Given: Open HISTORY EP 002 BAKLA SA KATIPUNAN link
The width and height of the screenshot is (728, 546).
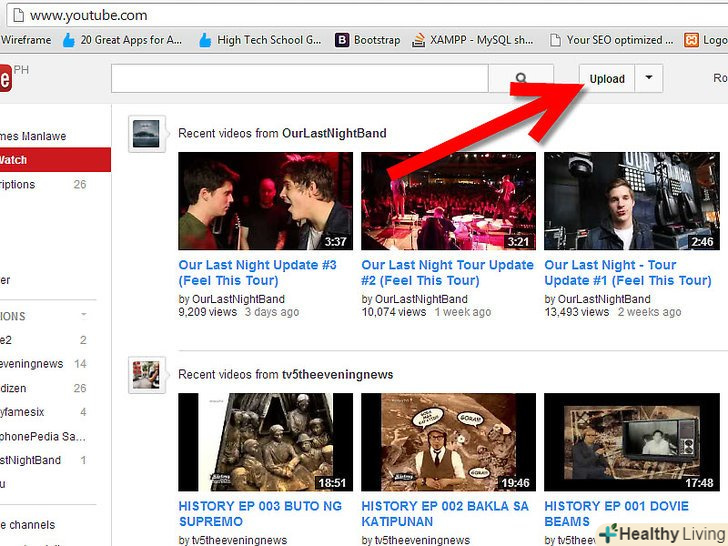Looking at the screenshot, I should coord(445,514).
